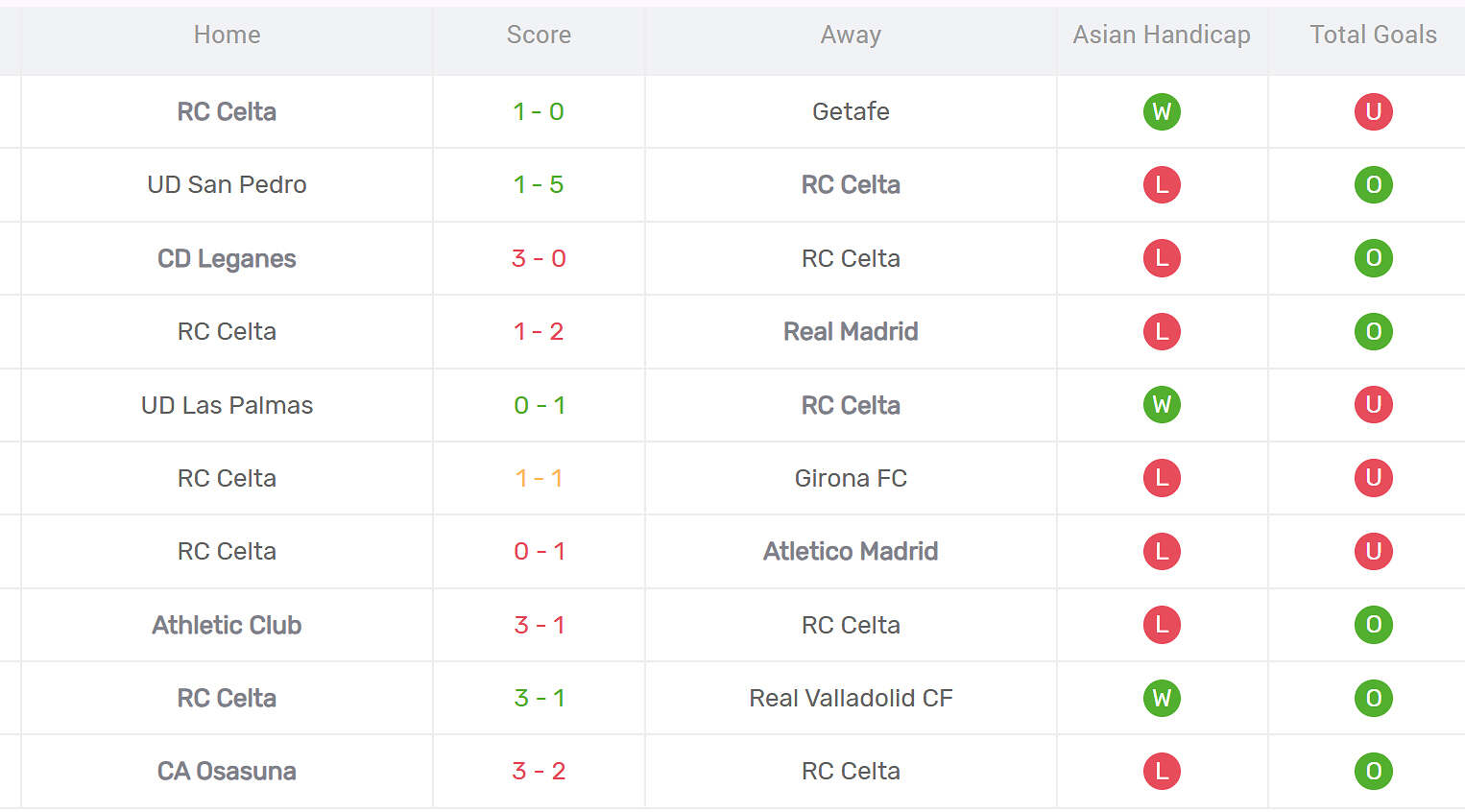Click the Total Goals column header
The width and height of the screenshot is (1465, 812).
click(x=1373, y=36)
